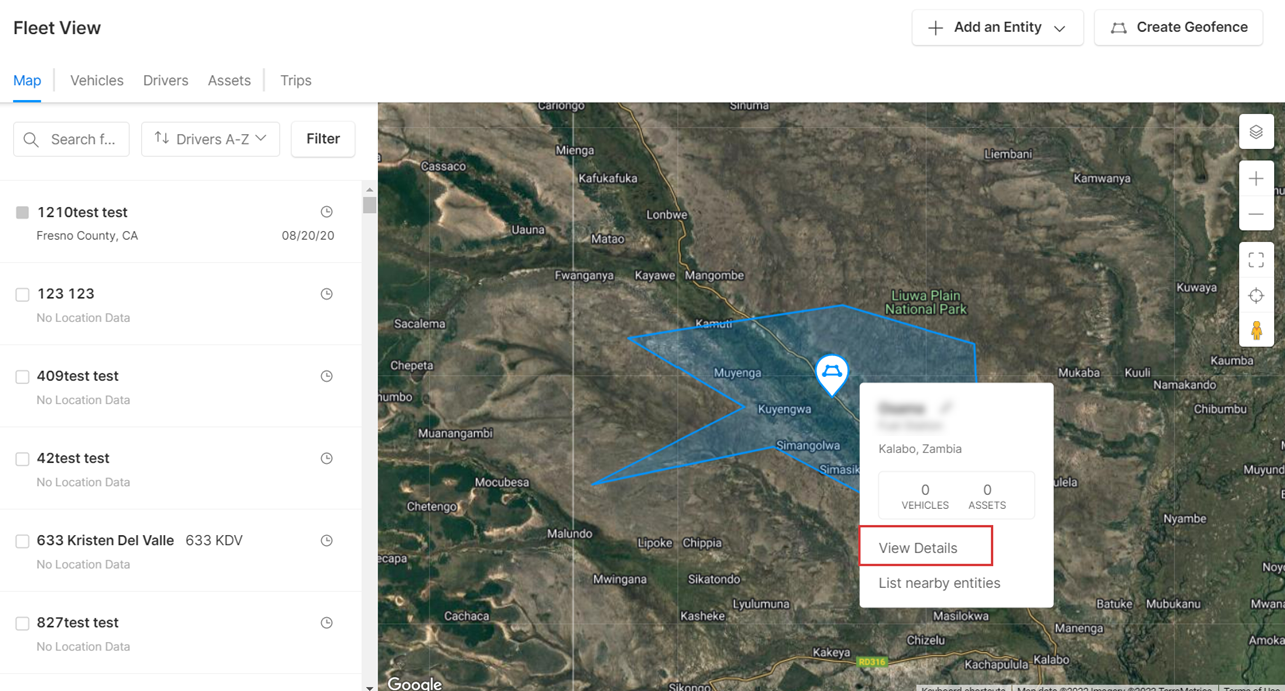Image resolution: width=1285 pixels, height=691 pixels.
Task: Click the geofence shape icon in Create Geofence
Action: 1119,28
